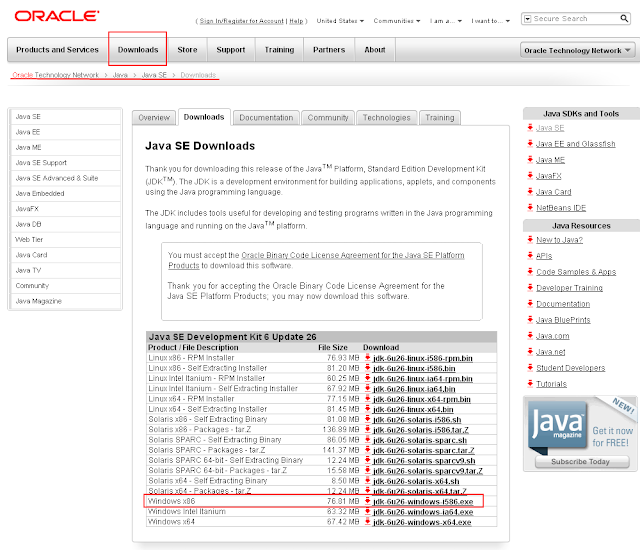640x550 pixels.
Task: Click arrow icon beside NetBeans IDE
Action: point(530,207)
